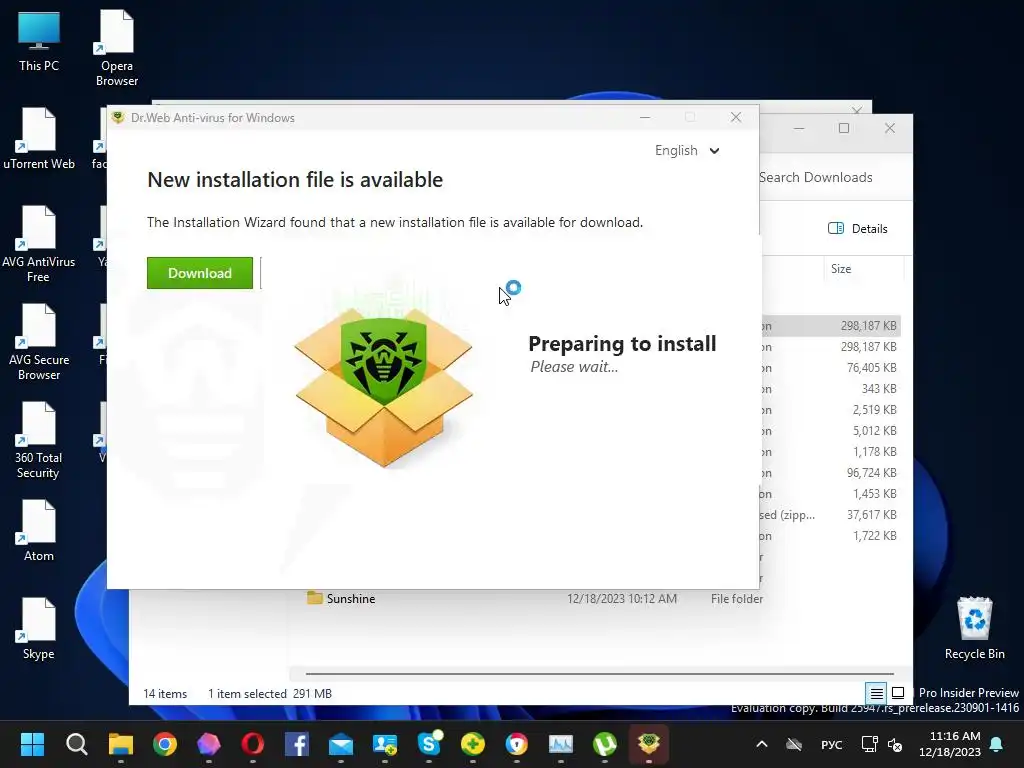This screenshot has width=1024, height=768.
Task: Close the Dr.Web Anti-virus window
Action: point(736,117)
